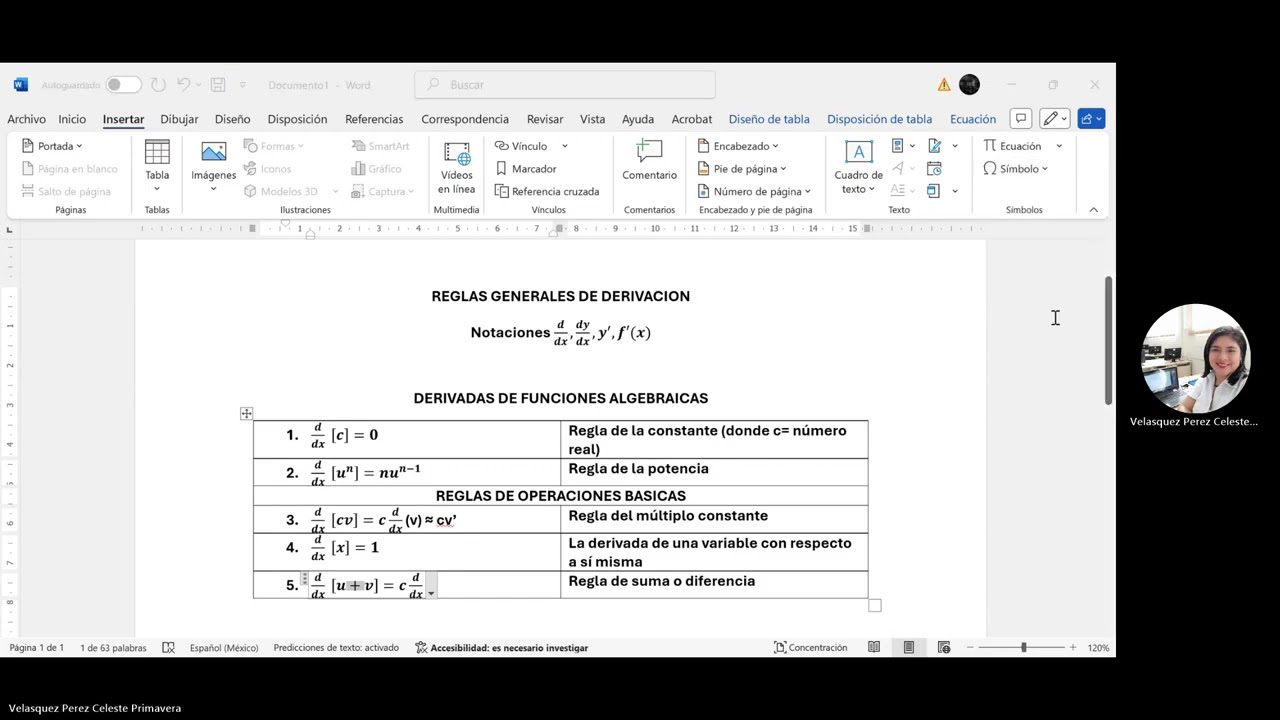Open the account profile picture

(969, 85)
